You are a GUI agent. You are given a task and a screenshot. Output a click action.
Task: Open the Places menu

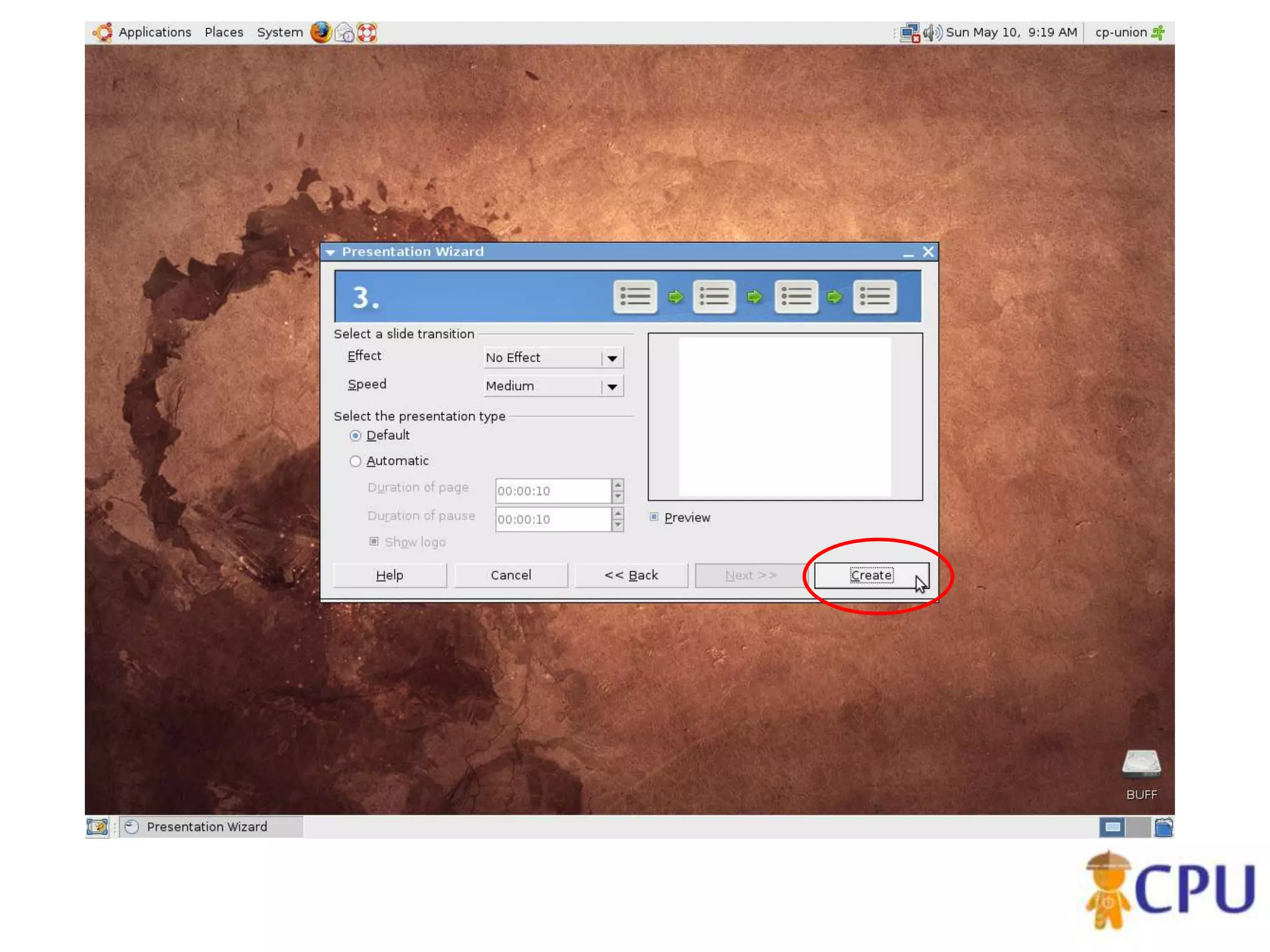(x=224, y=32)
